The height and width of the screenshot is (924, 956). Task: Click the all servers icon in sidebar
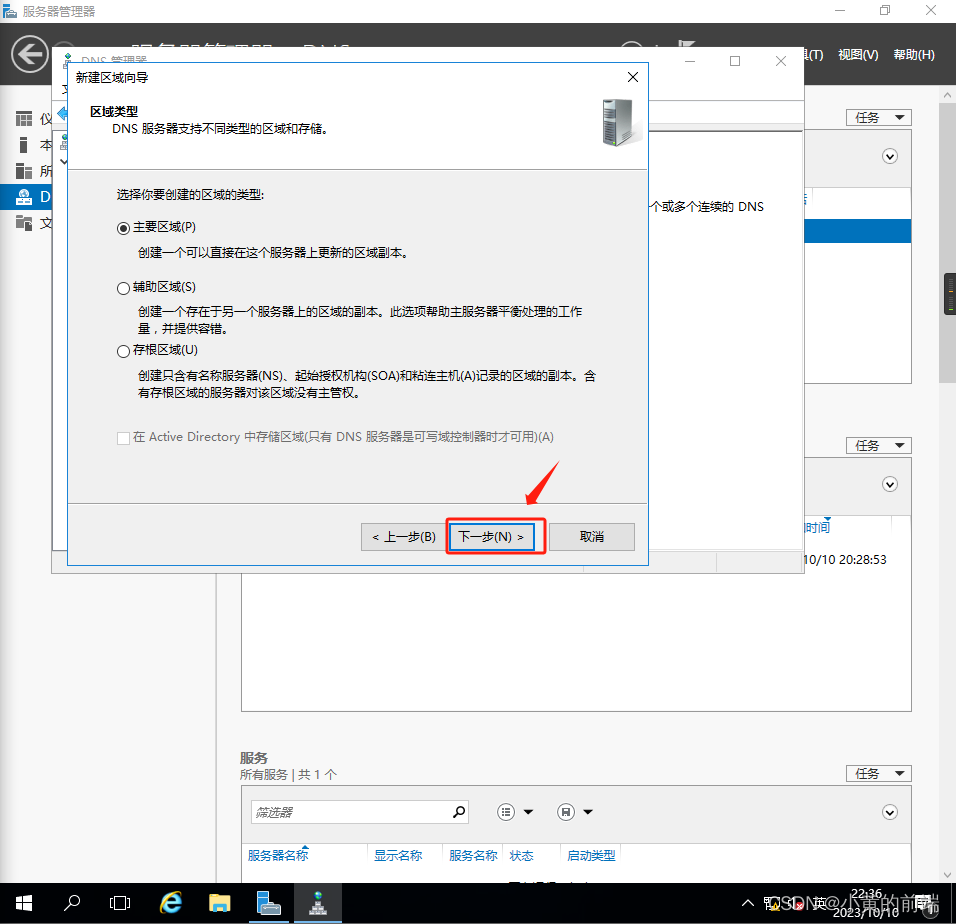24,171
